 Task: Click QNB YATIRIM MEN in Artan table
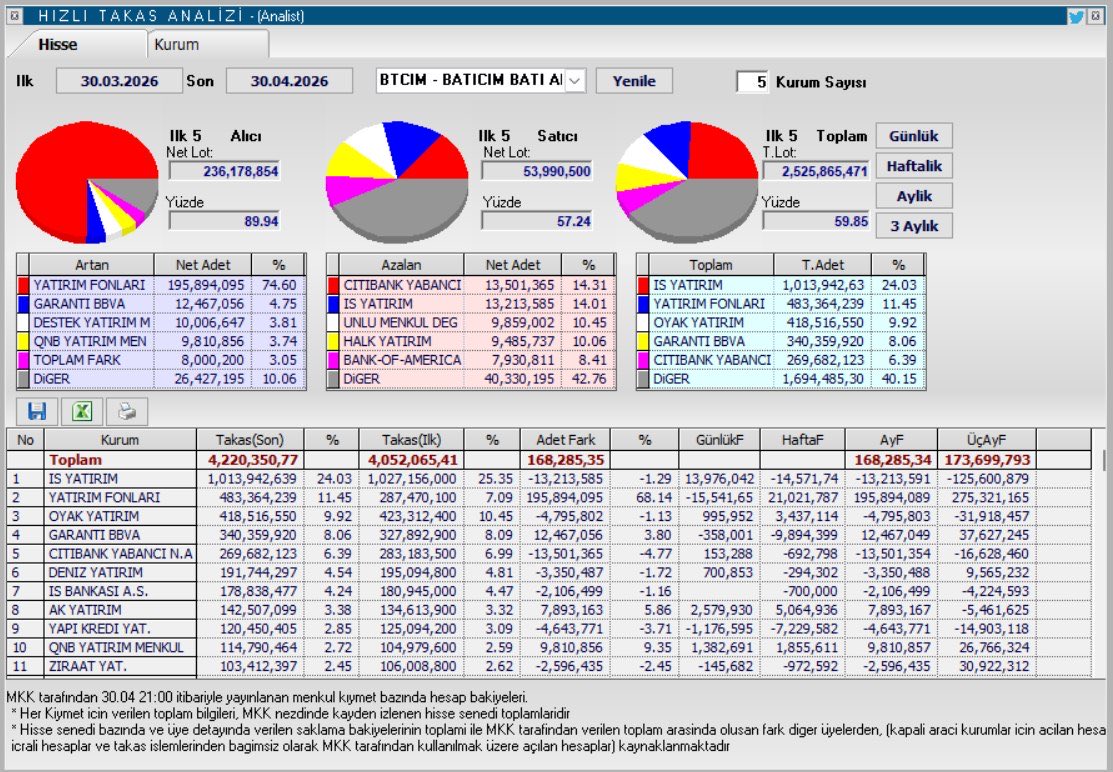click(x=89, y=341)
